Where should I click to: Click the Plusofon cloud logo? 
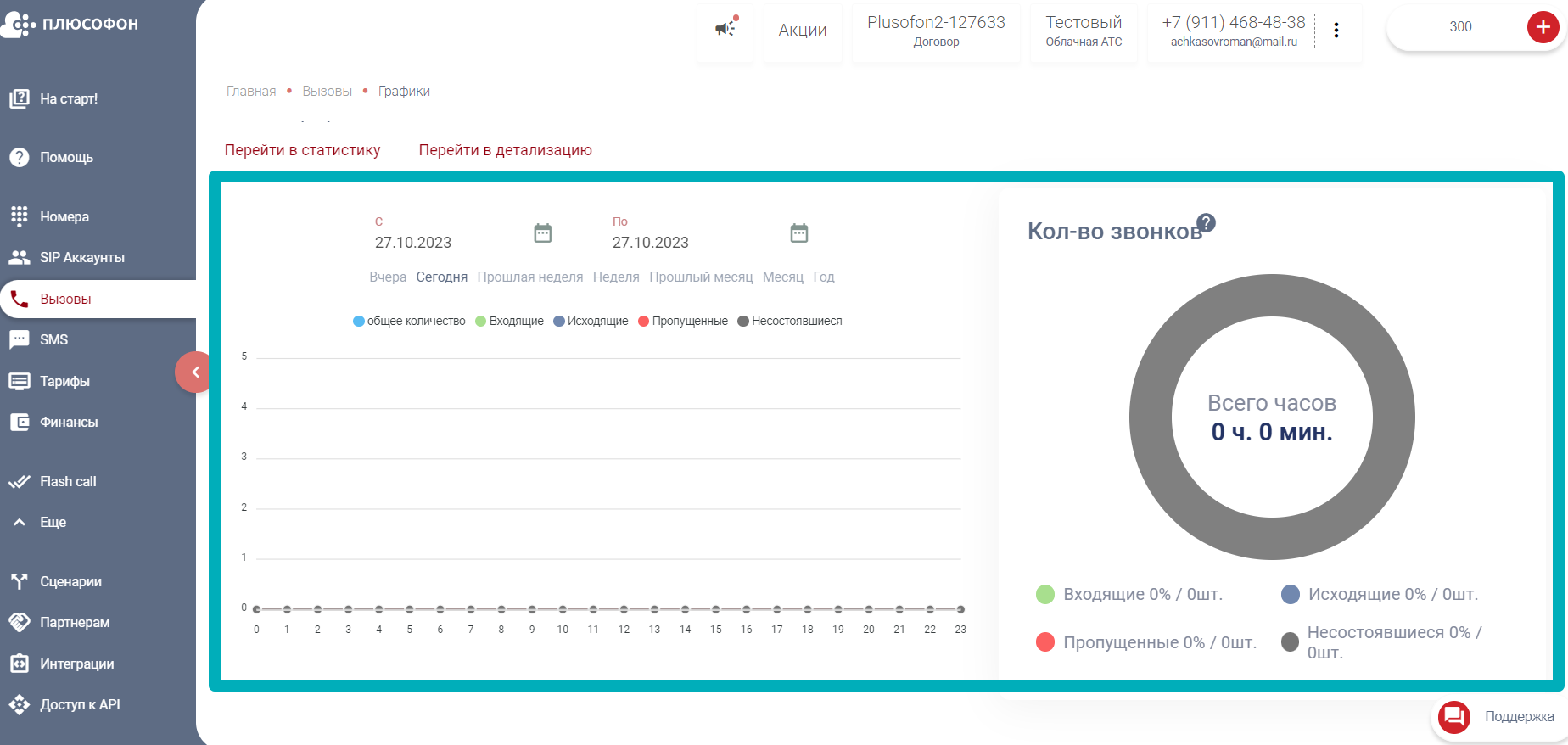tap(18, 25)
